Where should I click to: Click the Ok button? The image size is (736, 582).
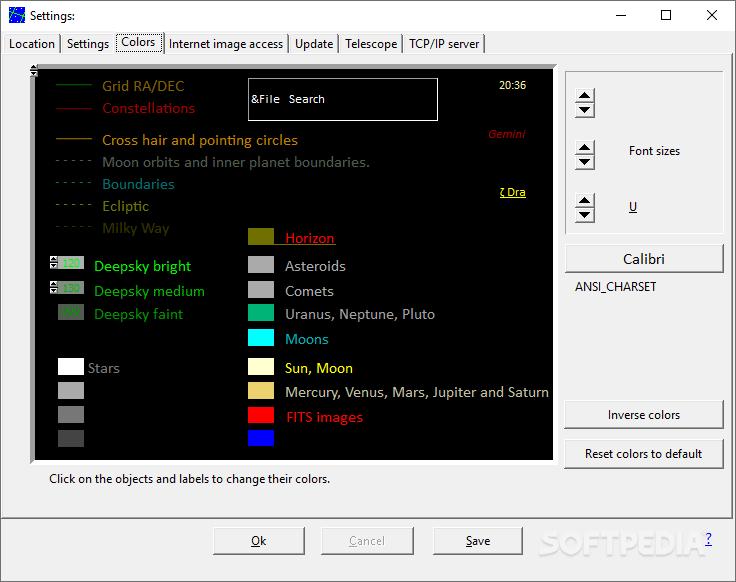coord(259,541)
